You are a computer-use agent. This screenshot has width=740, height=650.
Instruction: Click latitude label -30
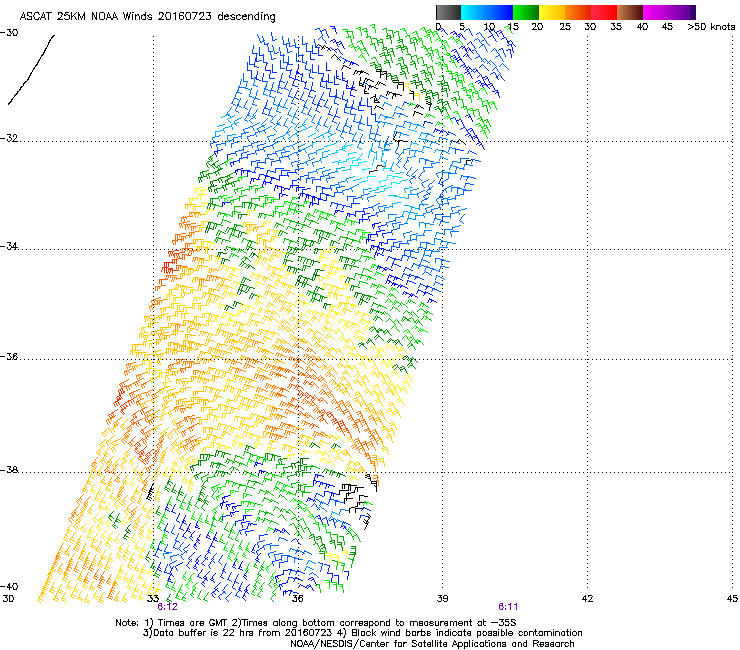(x=9, y=33)
